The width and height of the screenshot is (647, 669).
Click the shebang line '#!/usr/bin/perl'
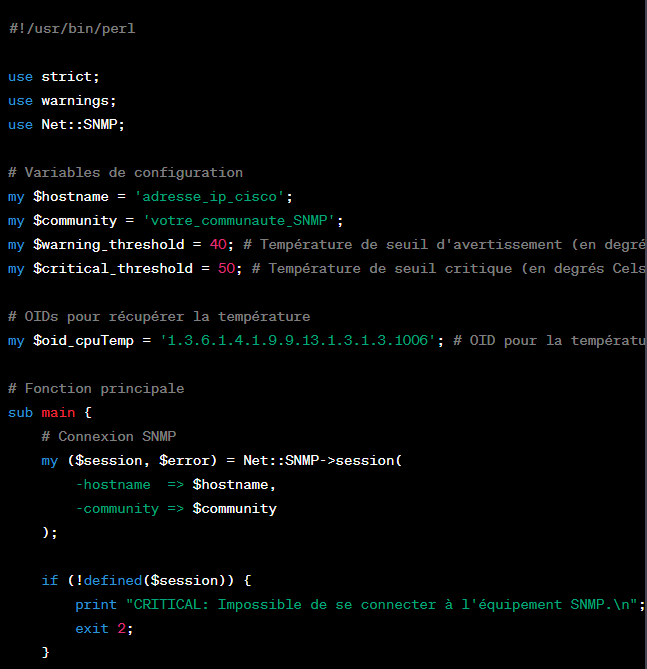pos(72,29)
